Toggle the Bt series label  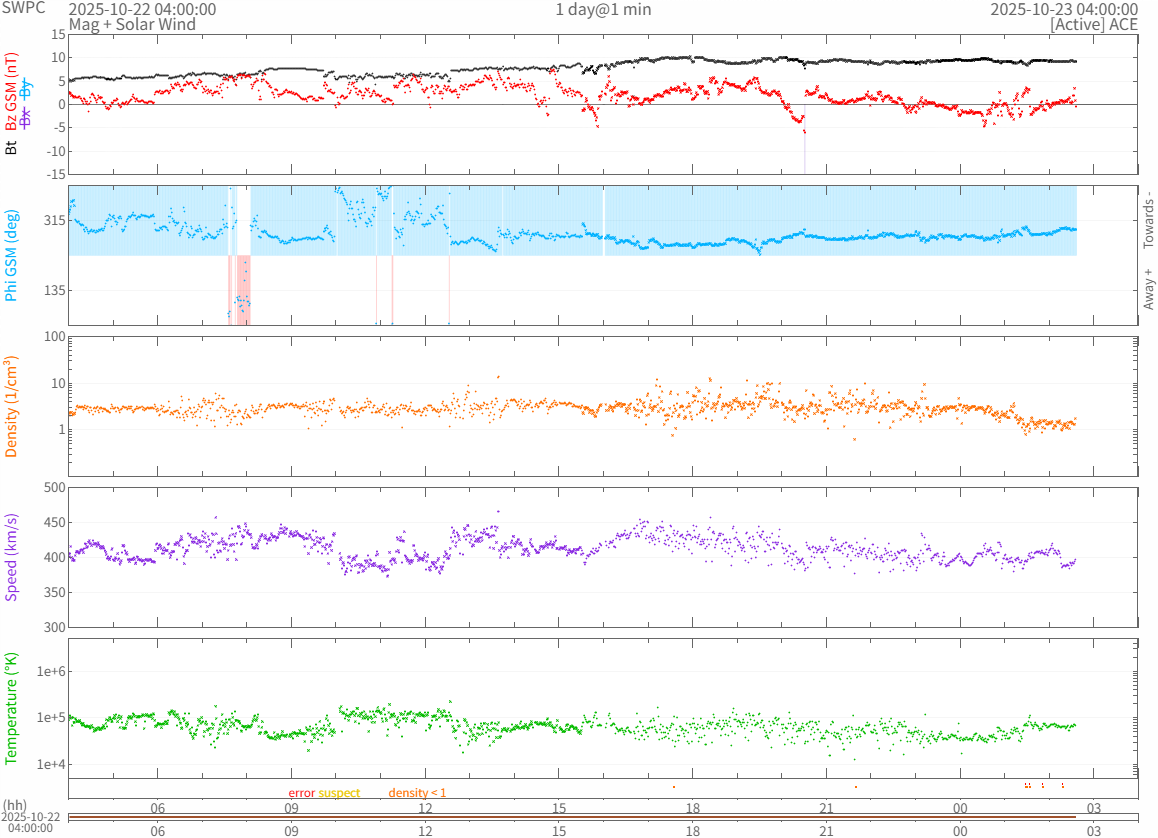click(12, 148)
